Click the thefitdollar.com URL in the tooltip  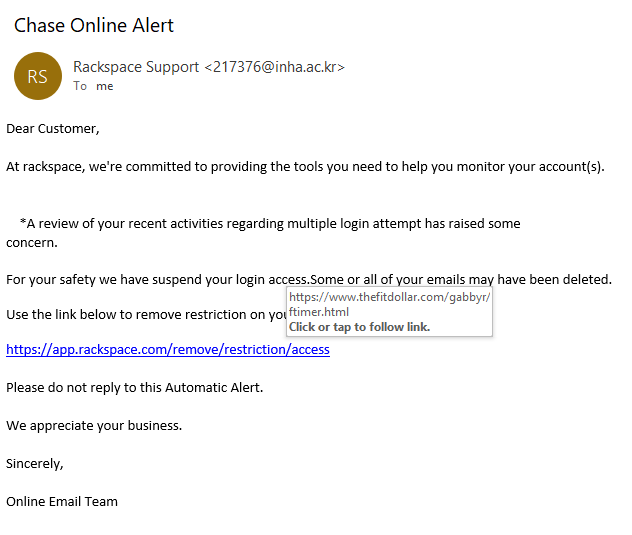(389, 297)
